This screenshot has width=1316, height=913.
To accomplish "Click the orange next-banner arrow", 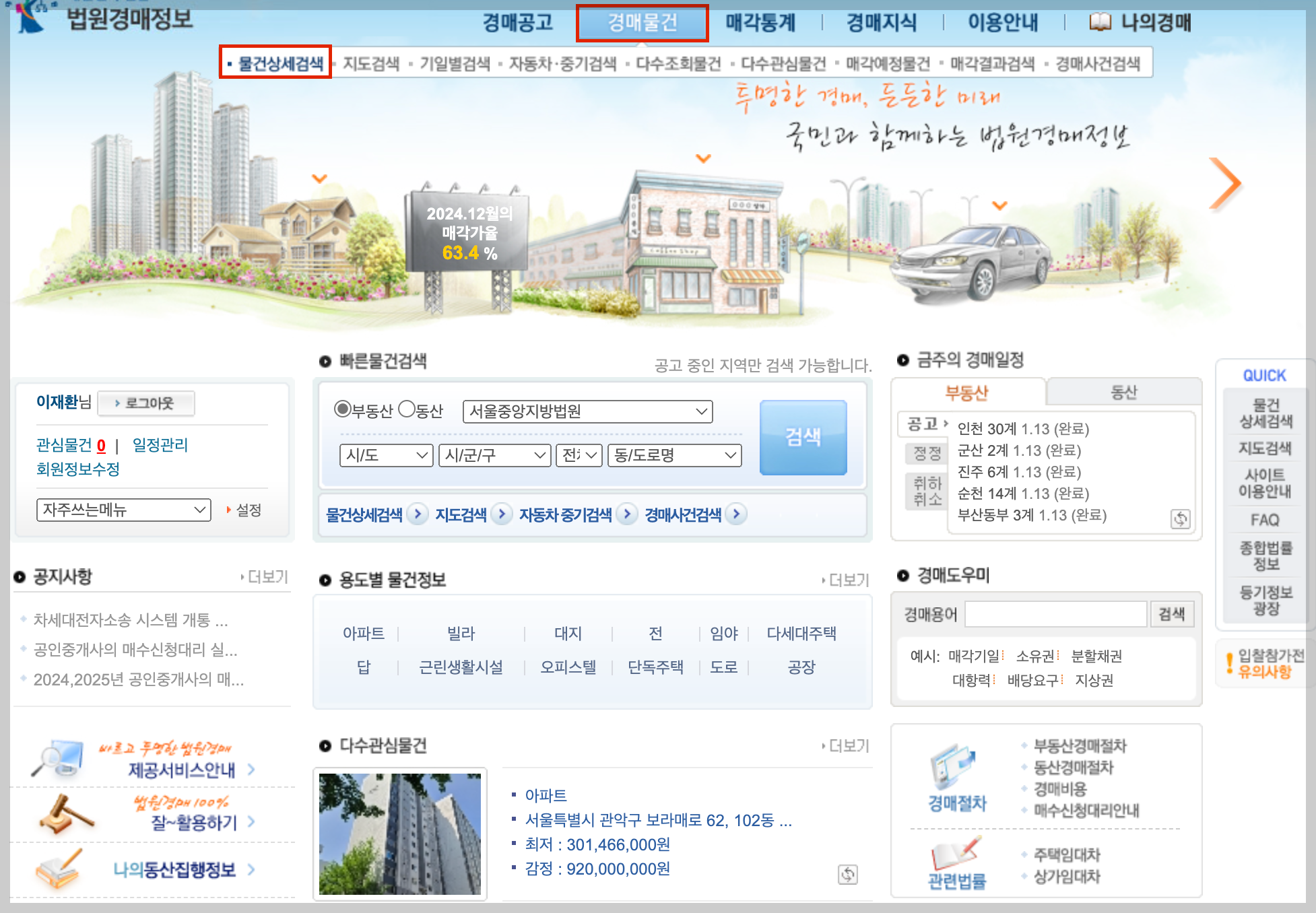I will pyautogui.click(x=1224, y=184).
